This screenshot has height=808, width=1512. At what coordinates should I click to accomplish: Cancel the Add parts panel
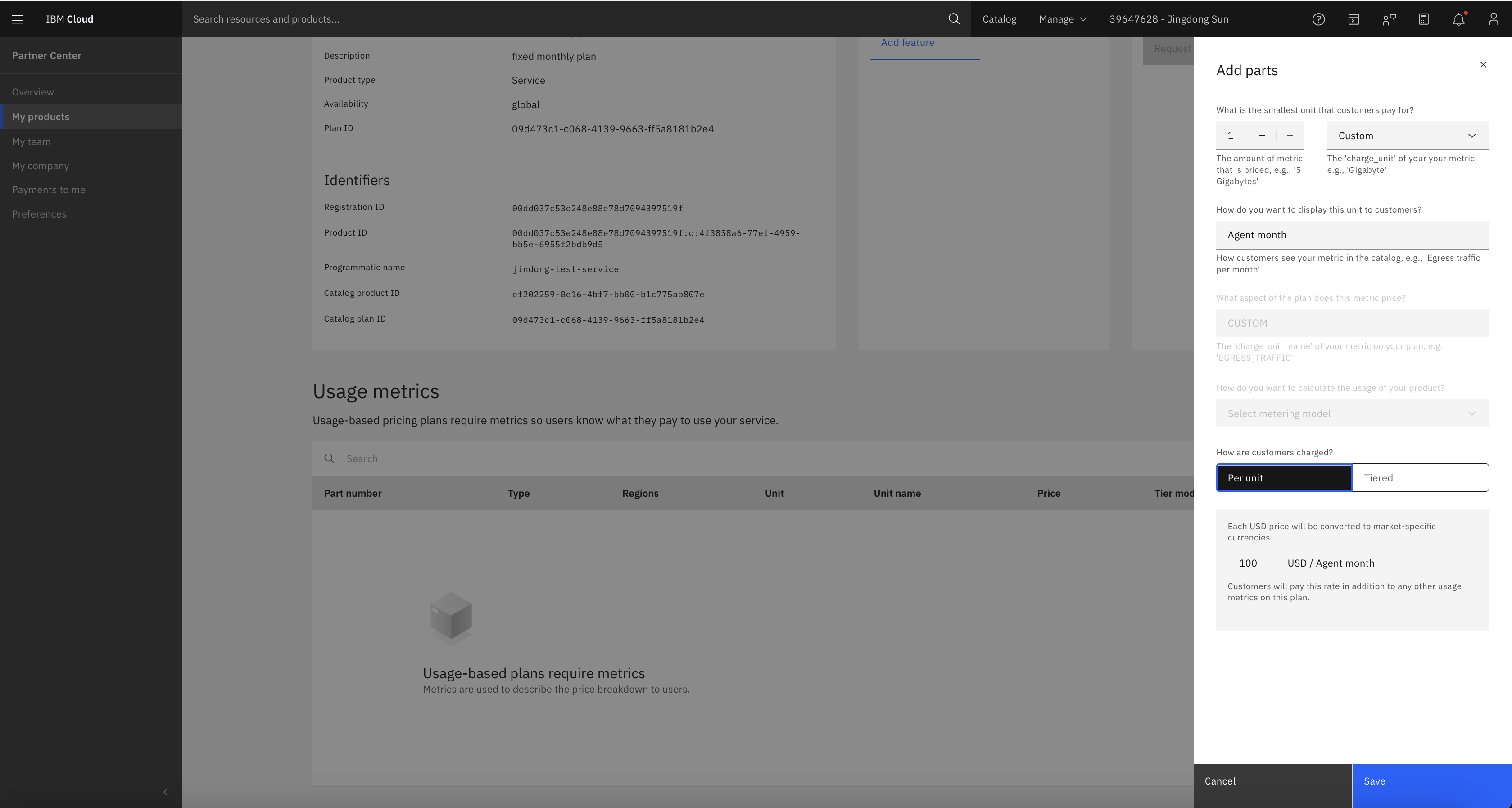coord(1272,781)
